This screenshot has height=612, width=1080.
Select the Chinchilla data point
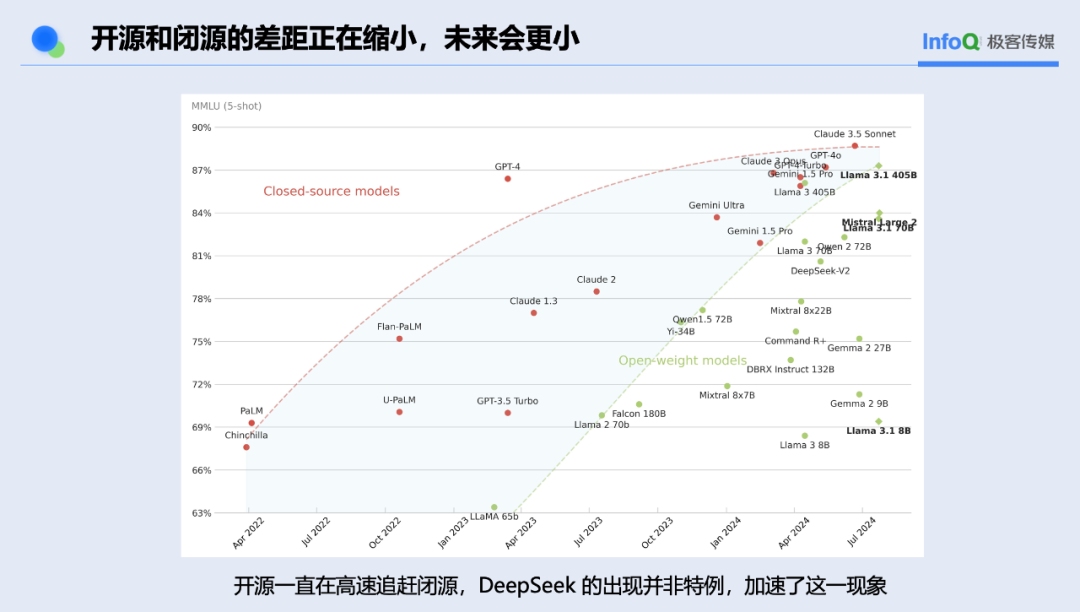click(x=245, y=447)
